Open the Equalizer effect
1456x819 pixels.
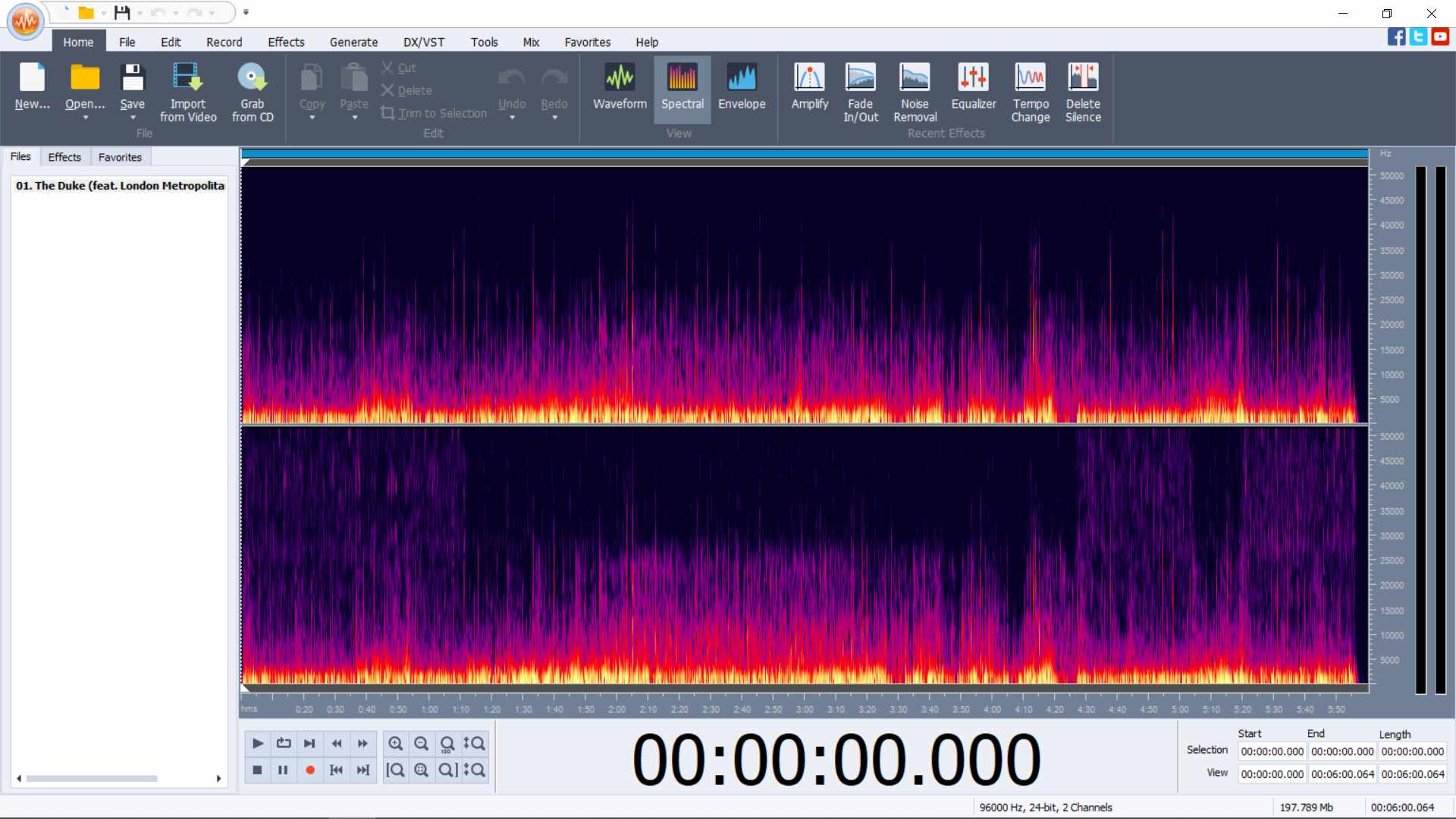click(974, 86)
